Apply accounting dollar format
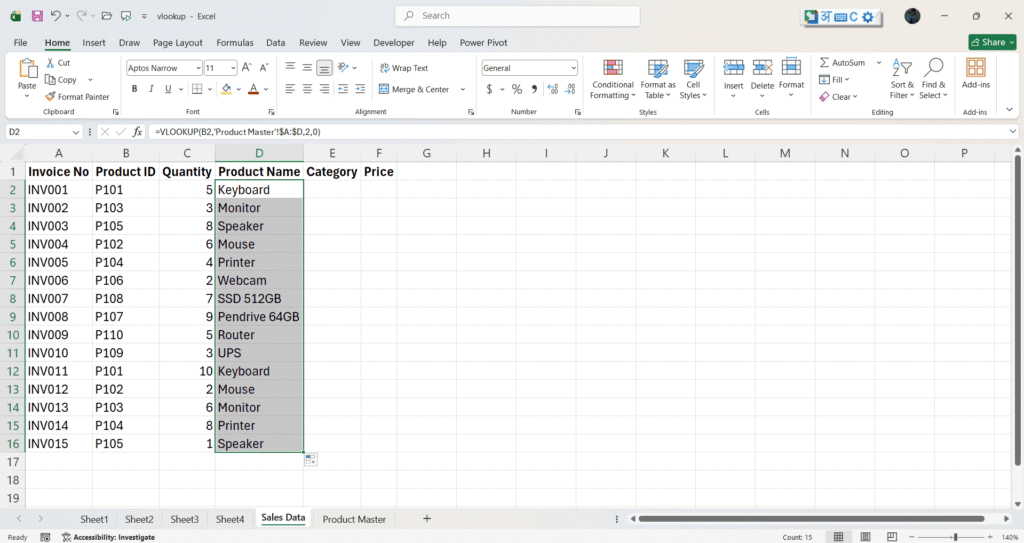Viewport: 1024px width, 543px height. pyautogui.click(x=489, y=89)
